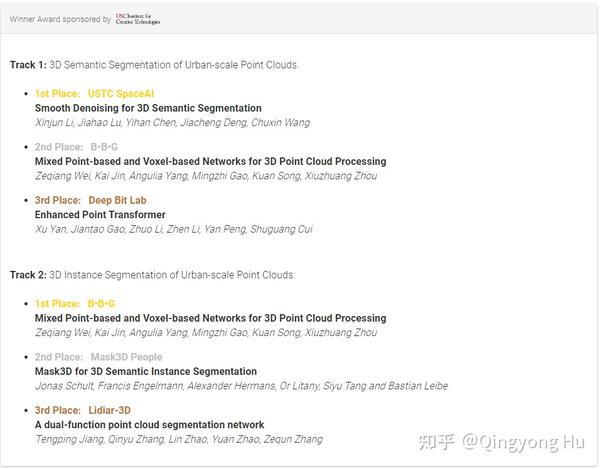Open 'Smooth Denoising for 3D Semantic Segmentation' title

pyautogui.click(x=148, y=108)
